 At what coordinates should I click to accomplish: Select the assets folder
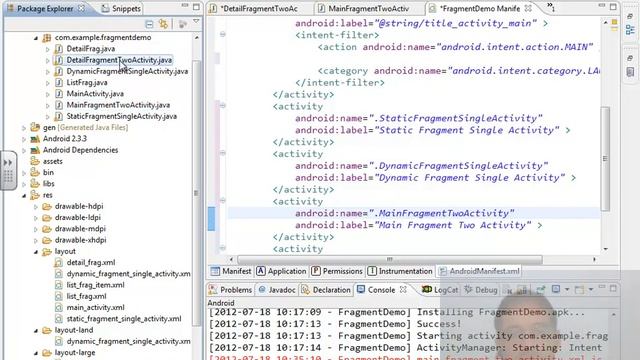53,161
